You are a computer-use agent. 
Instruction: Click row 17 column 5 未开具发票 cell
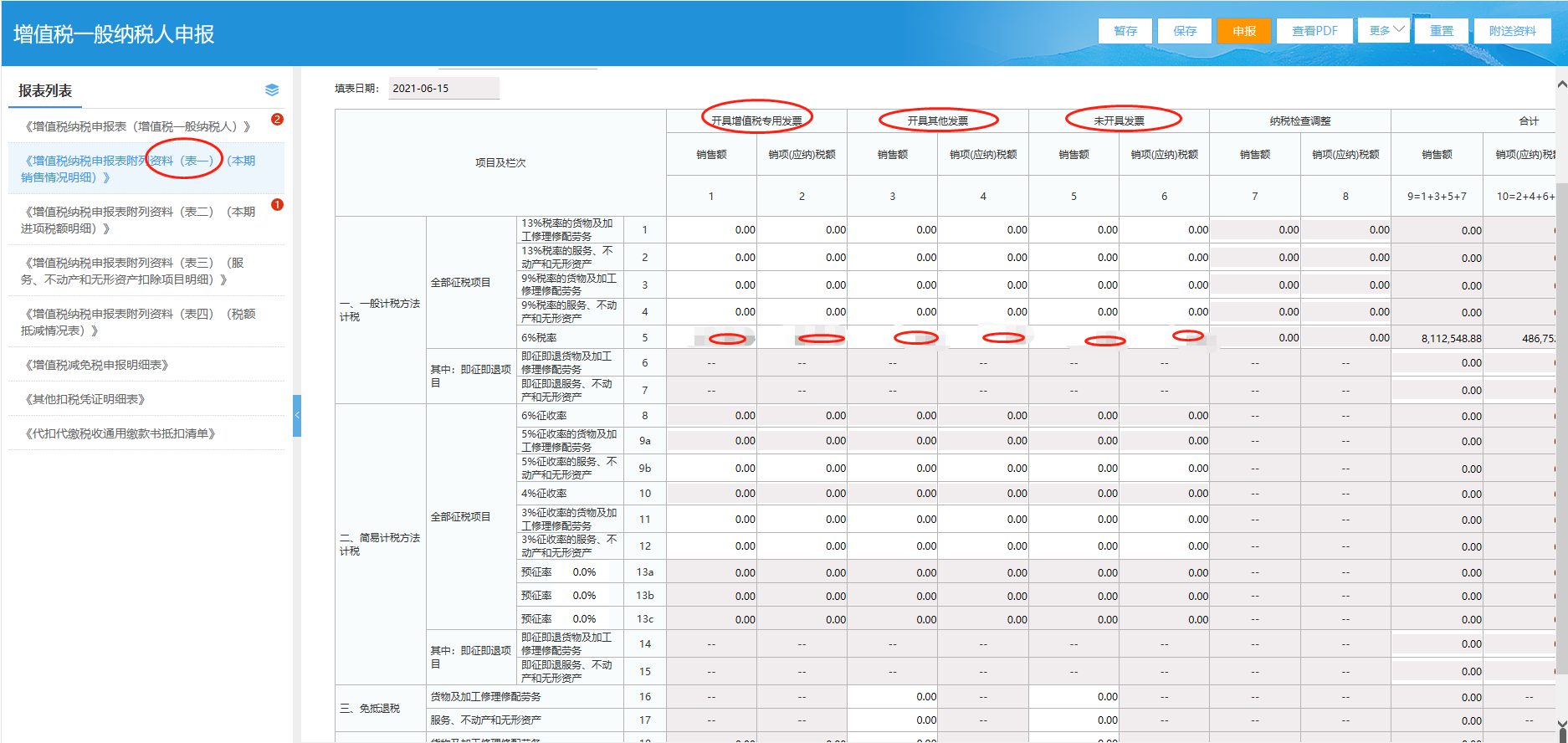pyautogui.click(x=1074, y=720)
